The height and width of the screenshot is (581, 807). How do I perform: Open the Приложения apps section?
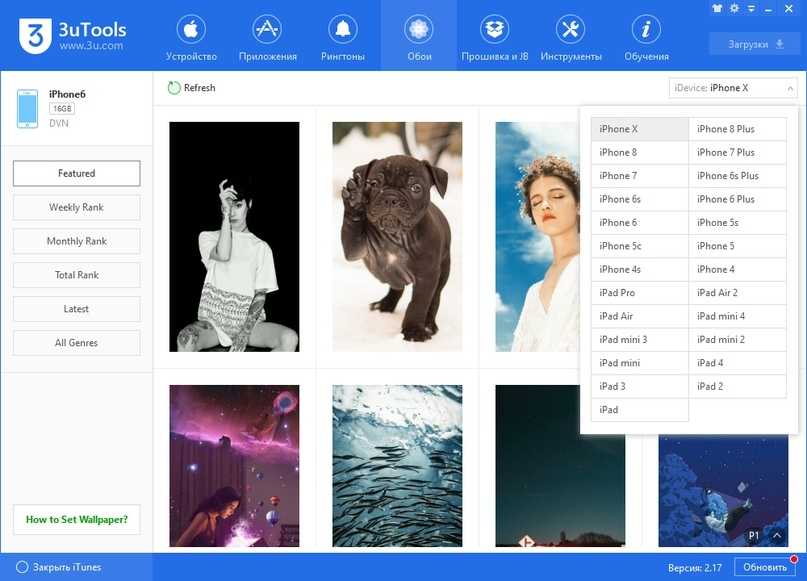coord(267,38)
